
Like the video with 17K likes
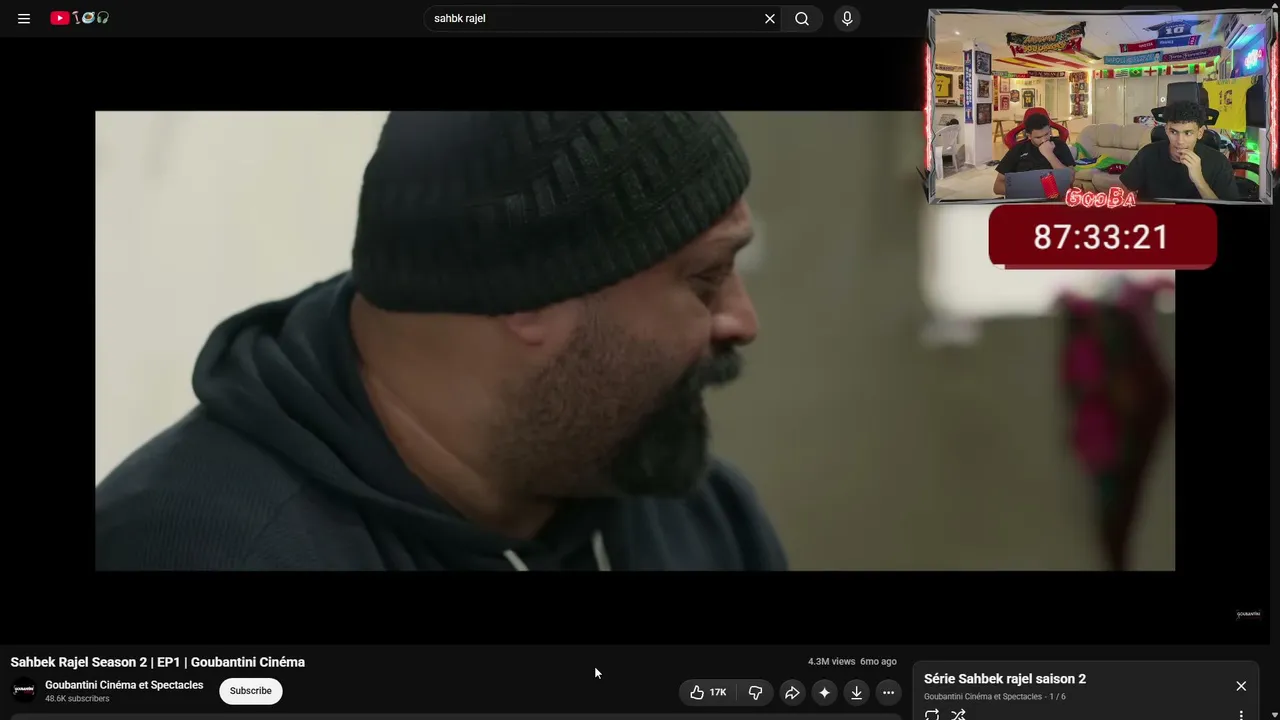(708, 692)
